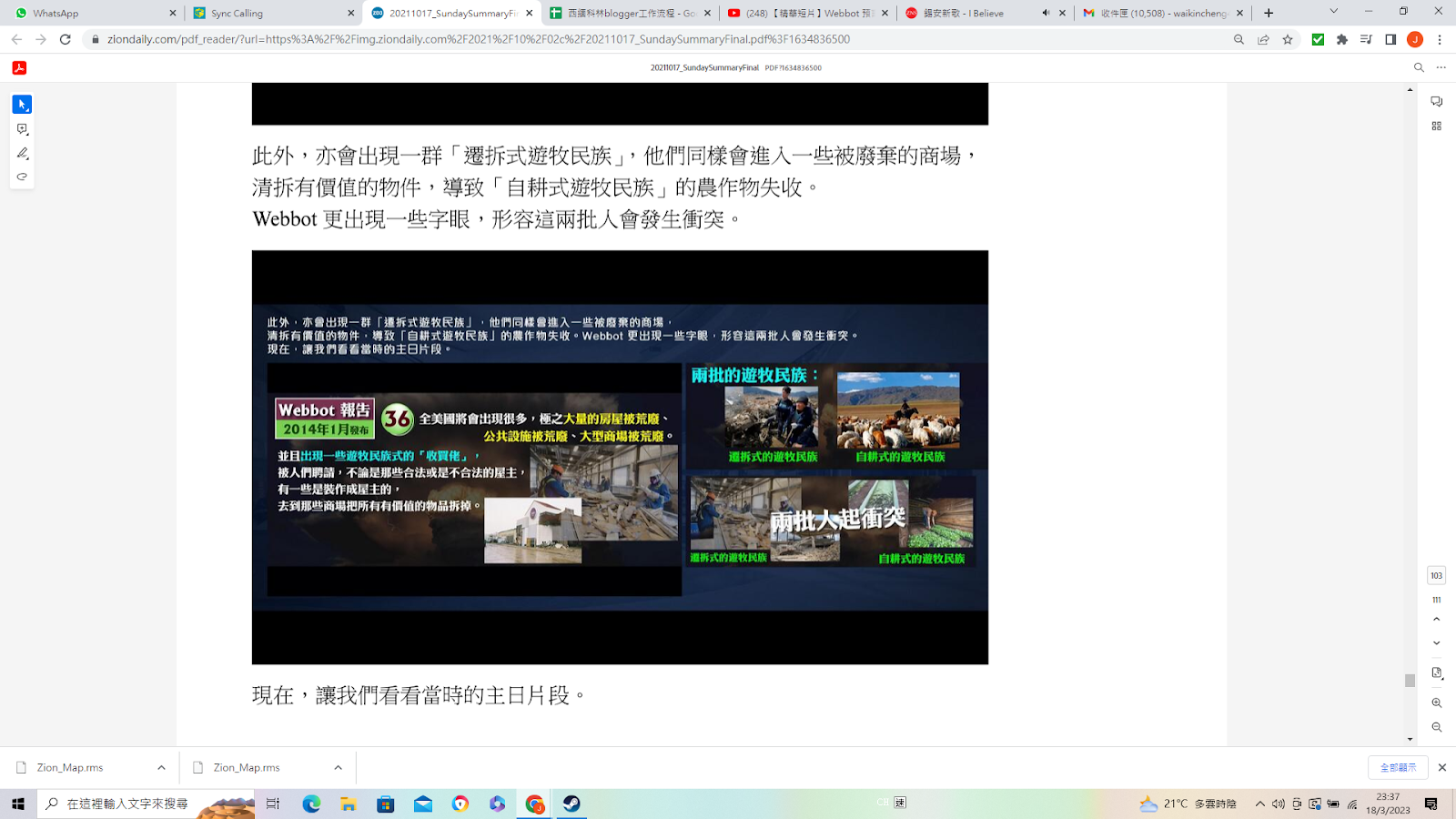The image size is (1456, 819).
Task: Open the second Zion_Map.rms downloaded file
Action: click(247, 767)
